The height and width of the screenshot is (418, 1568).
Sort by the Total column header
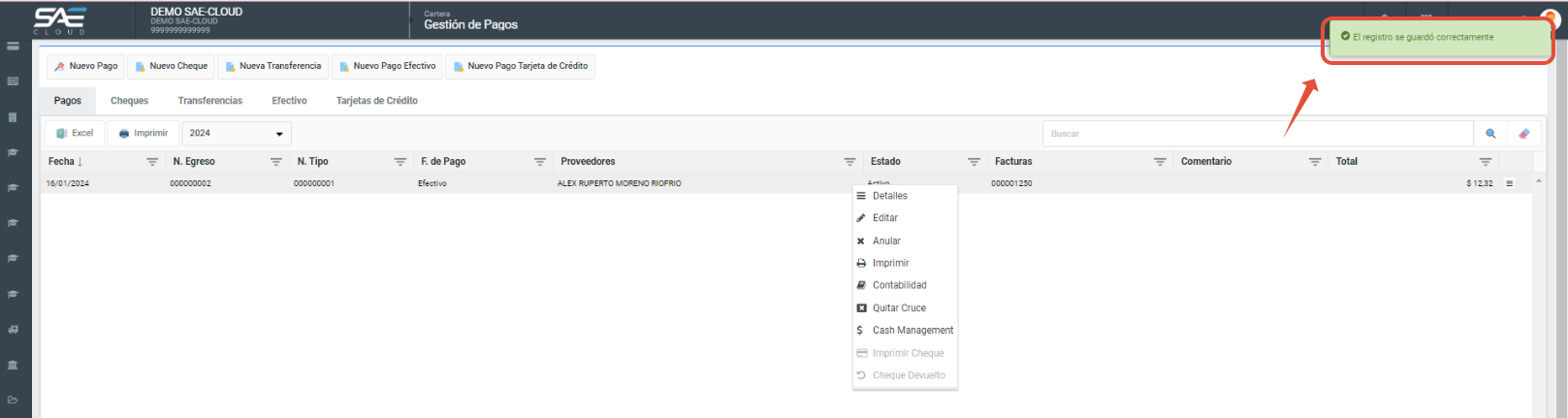click(x=1346, y=162)
